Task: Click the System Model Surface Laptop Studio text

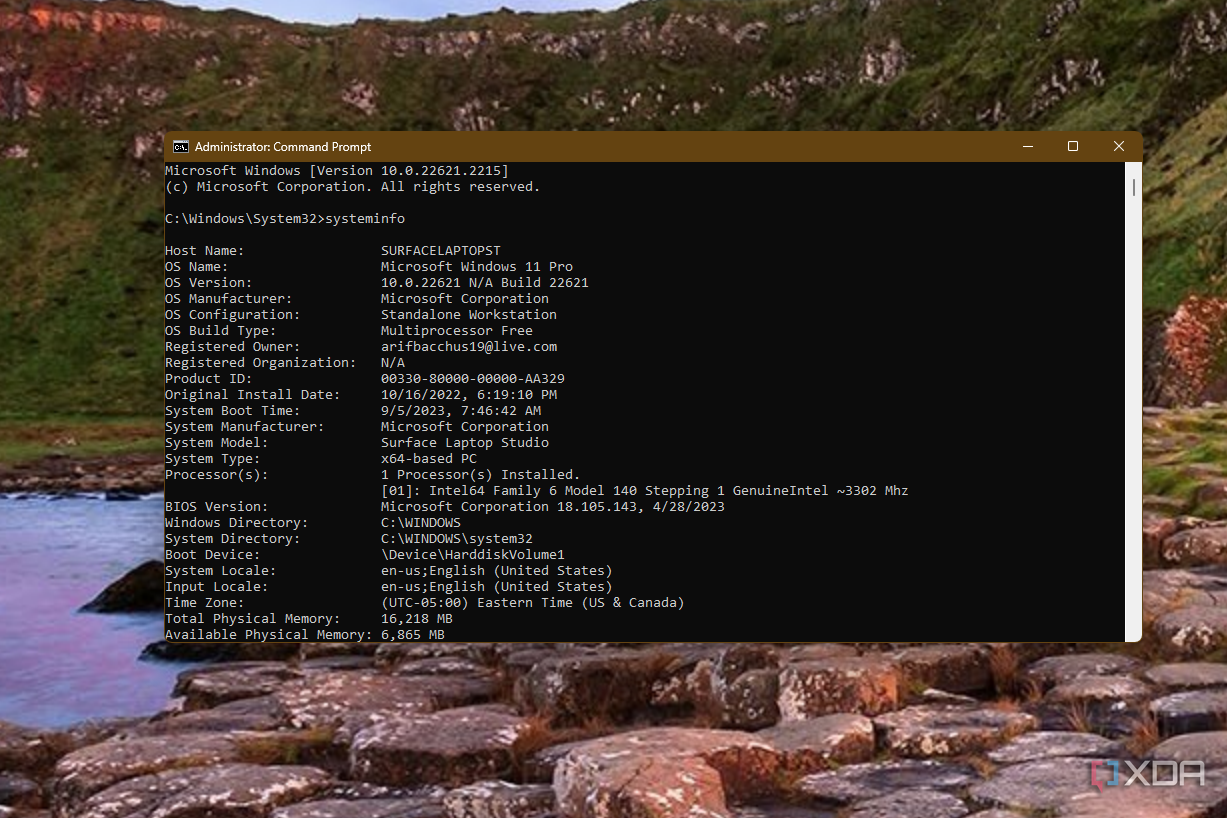Action: (x=465, y=442)
